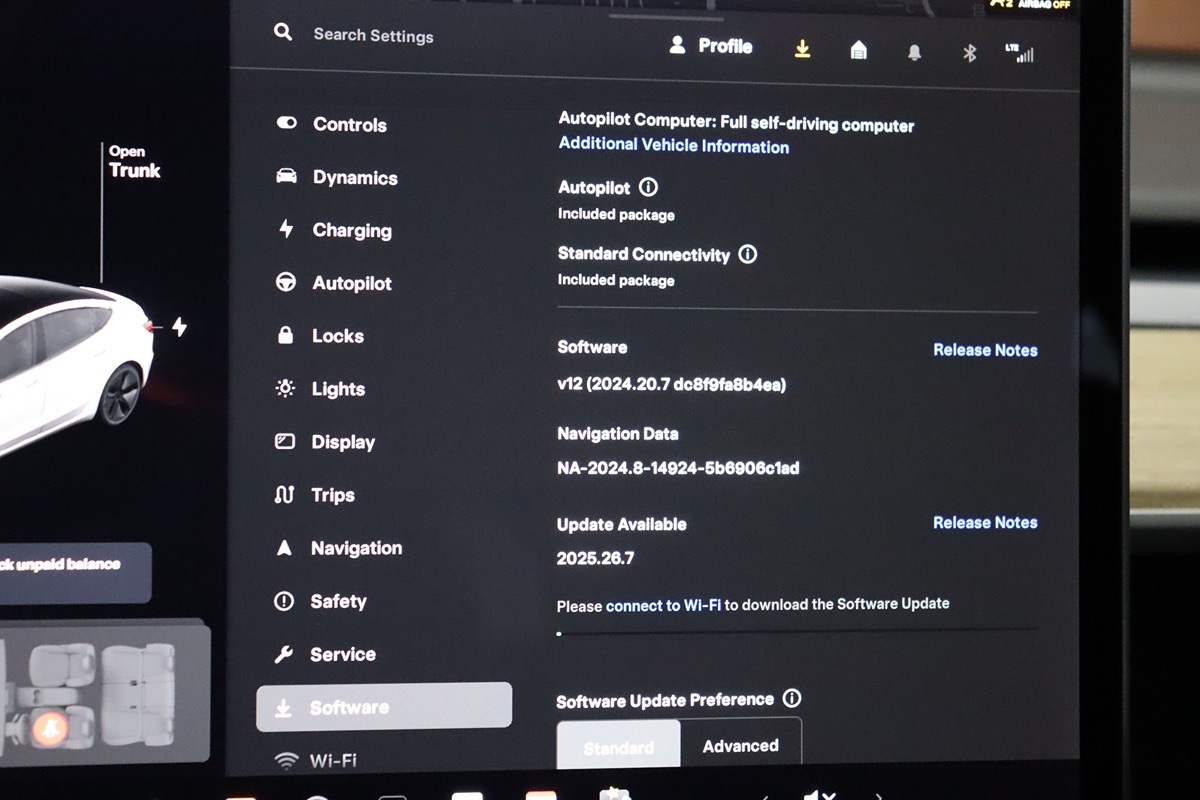Tap info icon beside Standard Connectivity
Screen dimensions: 1200x800
point(747,254)
